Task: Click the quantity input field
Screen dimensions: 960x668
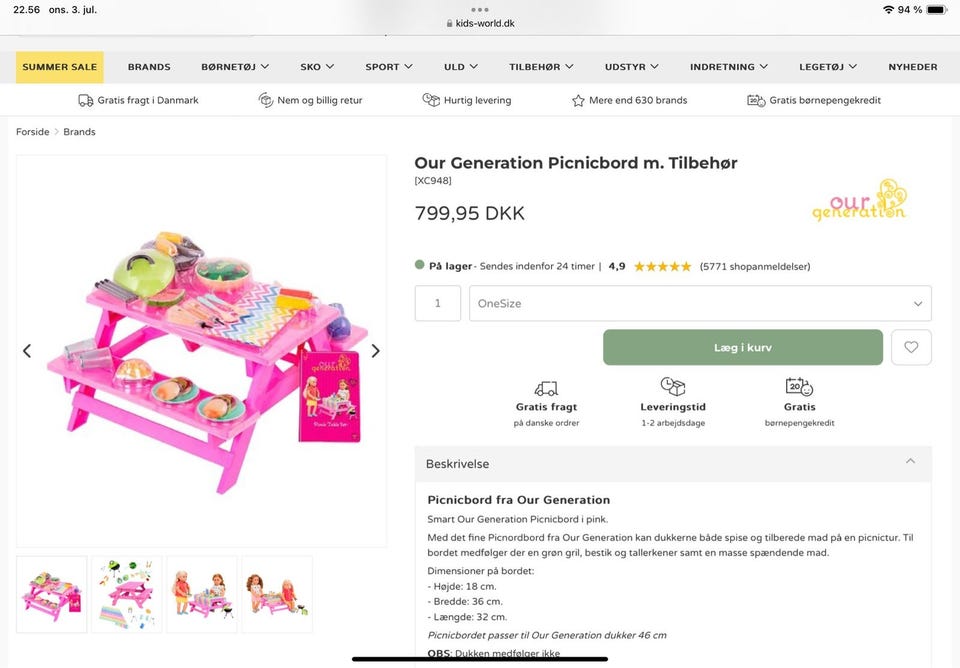Action: click(437, 303)
